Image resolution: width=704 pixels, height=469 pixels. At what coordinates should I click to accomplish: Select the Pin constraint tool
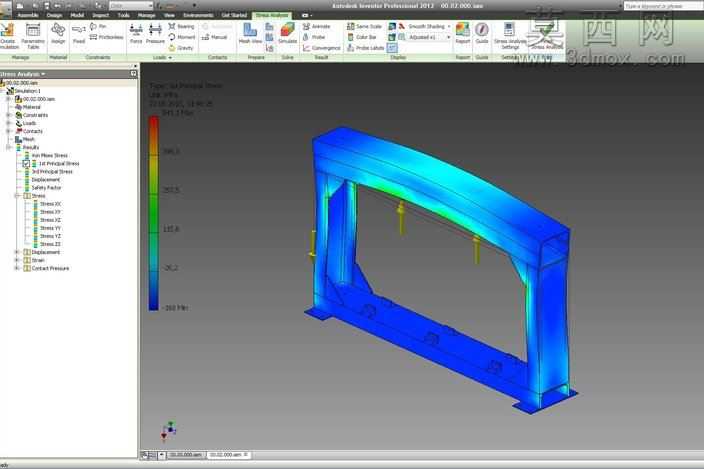(98, 26)
